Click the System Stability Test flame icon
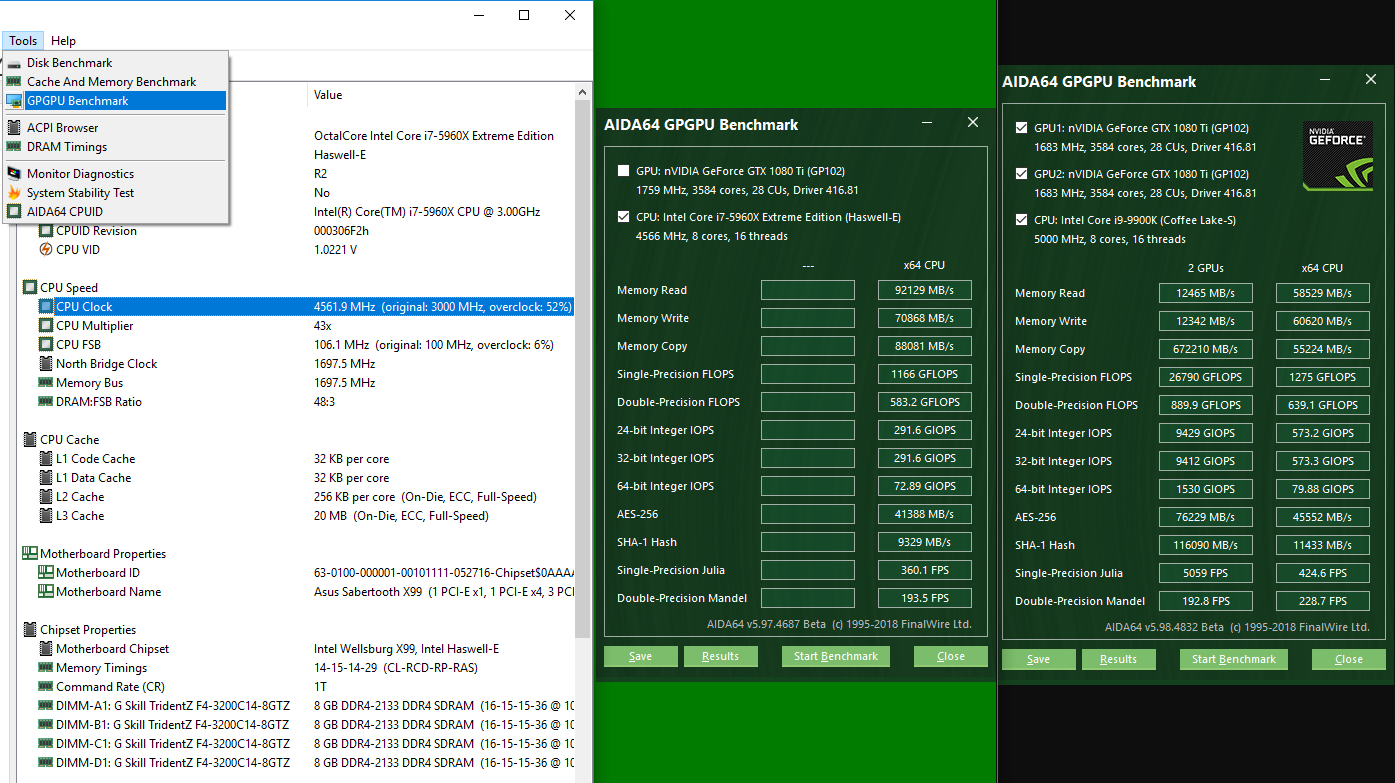The height and width of the screenshot is (783, 1395). coord(14,193)
